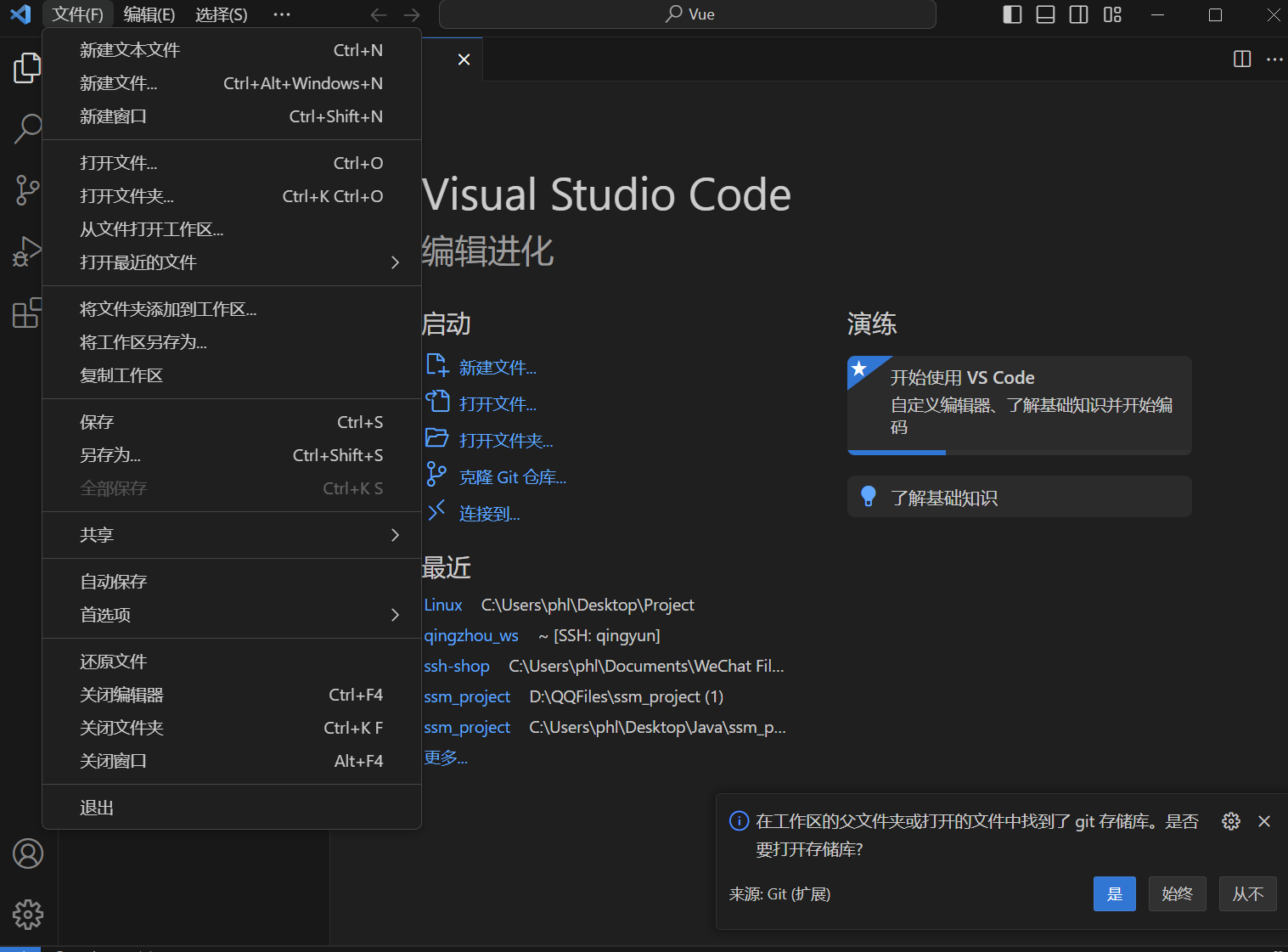1288x952 pixels.
Task: Open the Extensions view
Action: click(x=27, y=313)
